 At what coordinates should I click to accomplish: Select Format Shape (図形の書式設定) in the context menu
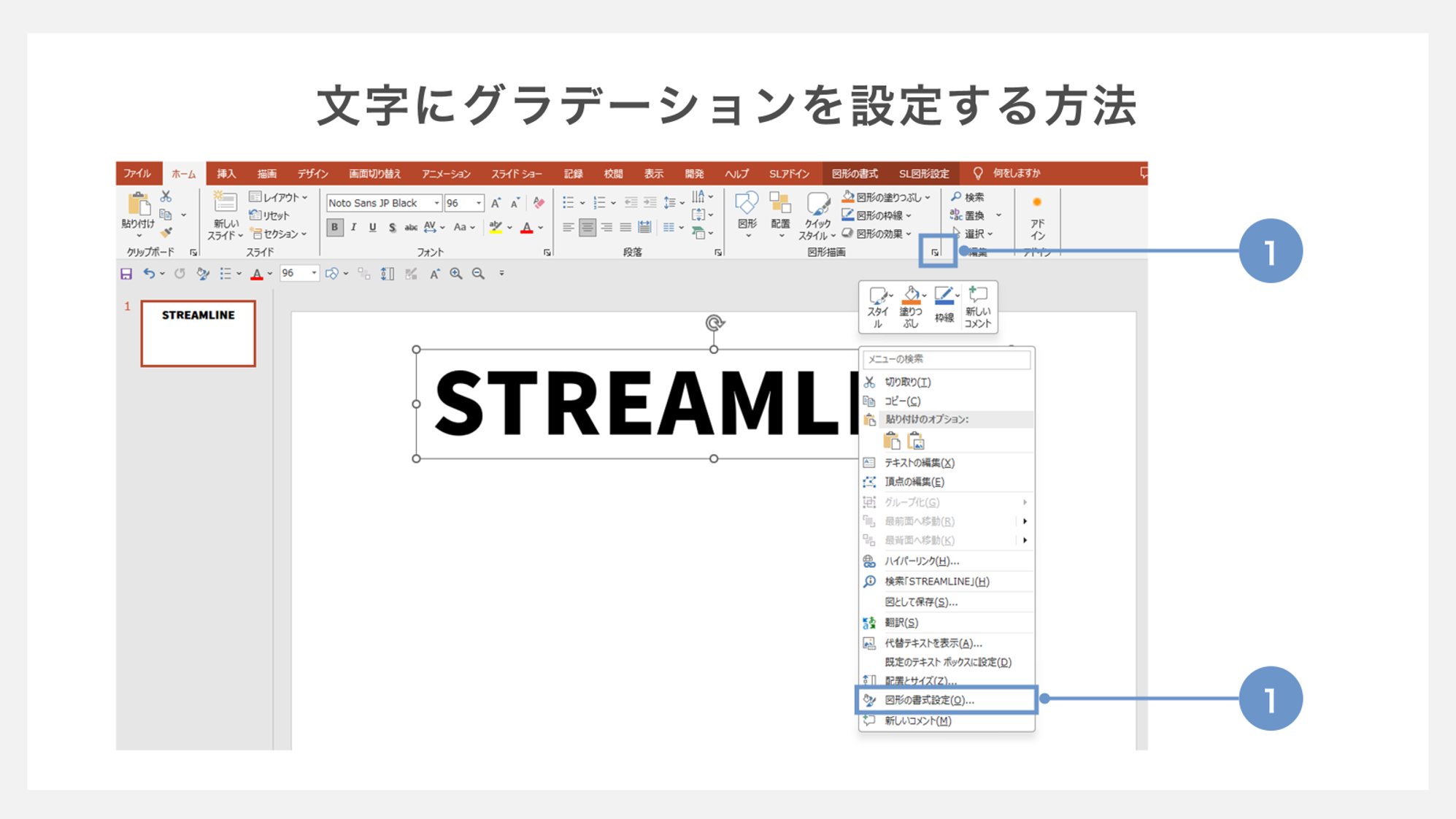[x=947, y=700]
